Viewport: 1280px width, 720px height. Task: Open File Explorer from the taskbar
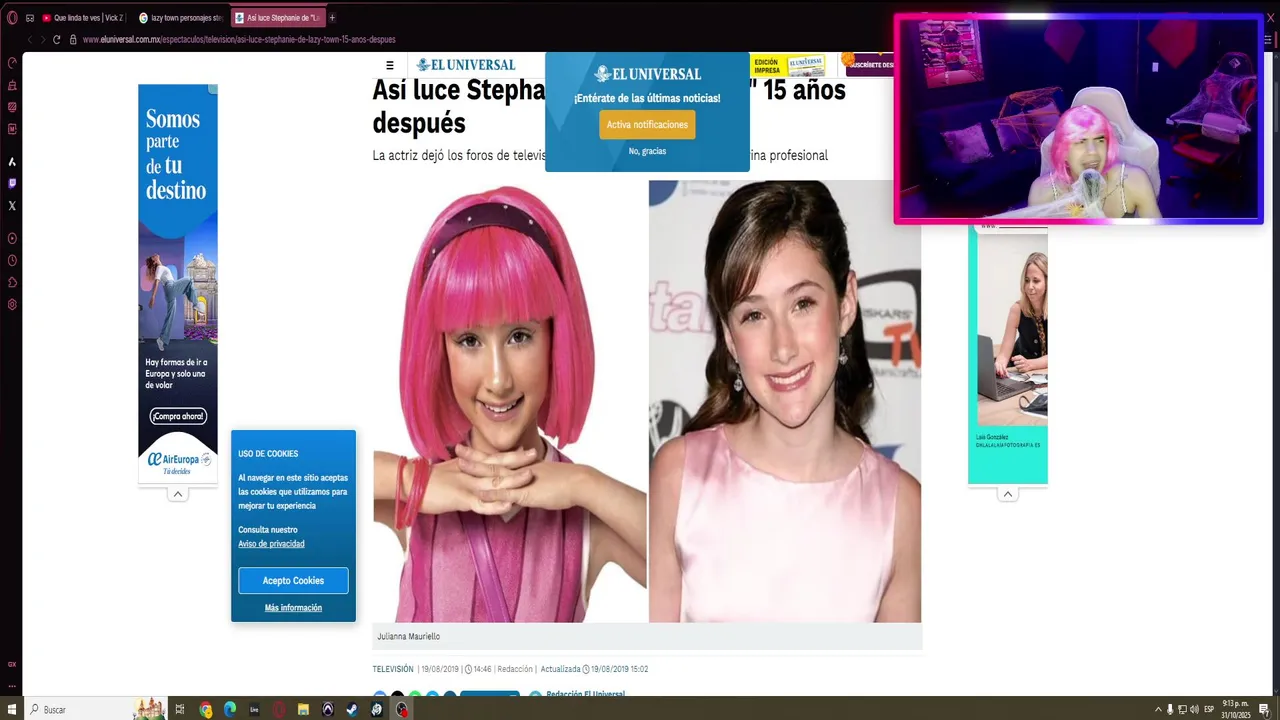303,709
